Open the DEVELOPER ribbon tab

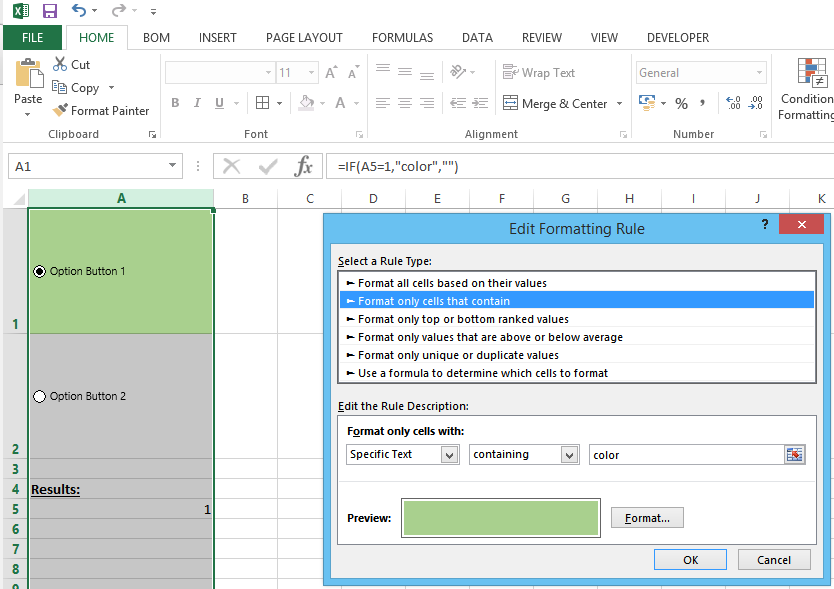pyautogui.click(x=677, y=37)
